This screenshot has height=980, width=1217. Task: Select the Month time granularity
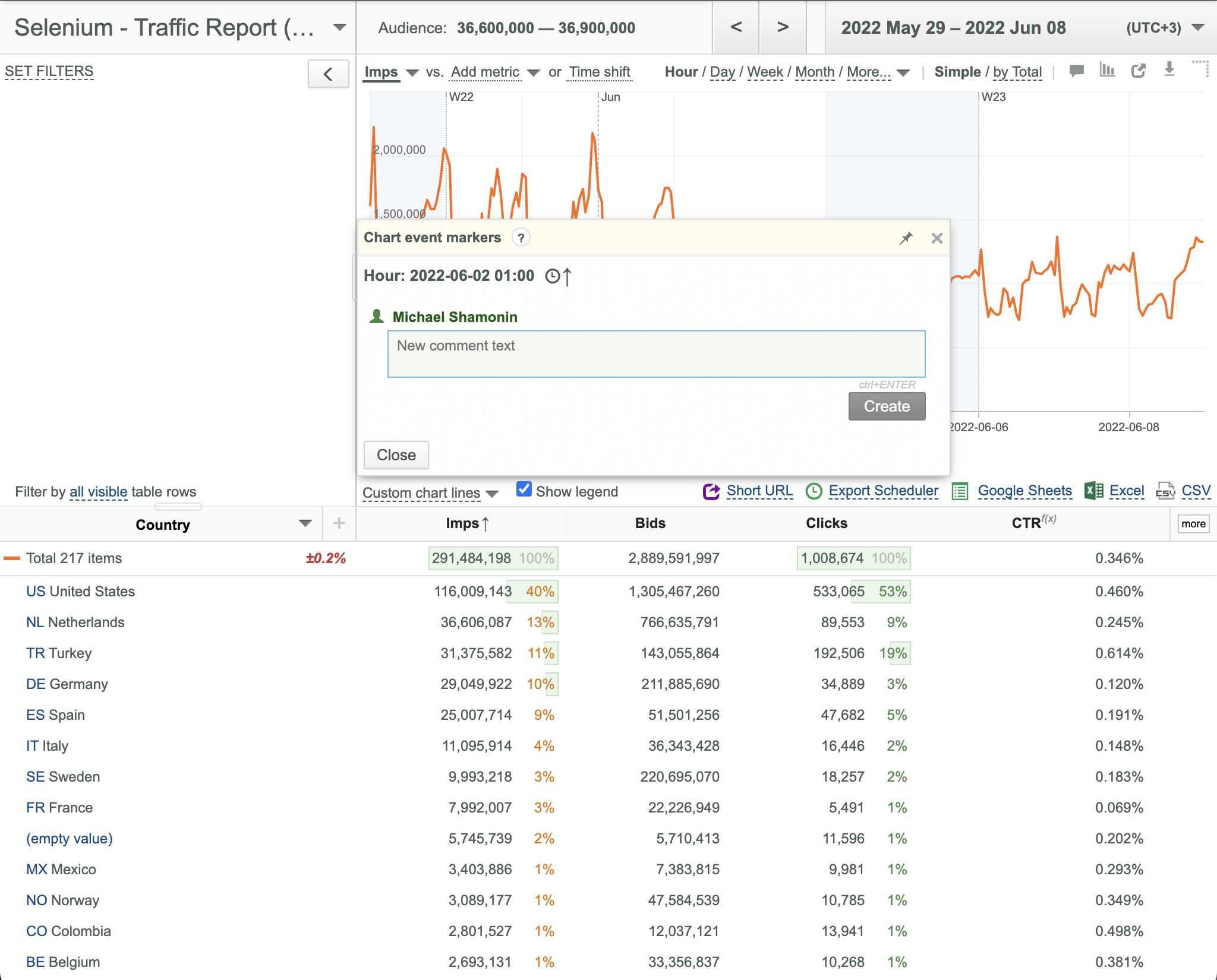(x=815, y=72)
